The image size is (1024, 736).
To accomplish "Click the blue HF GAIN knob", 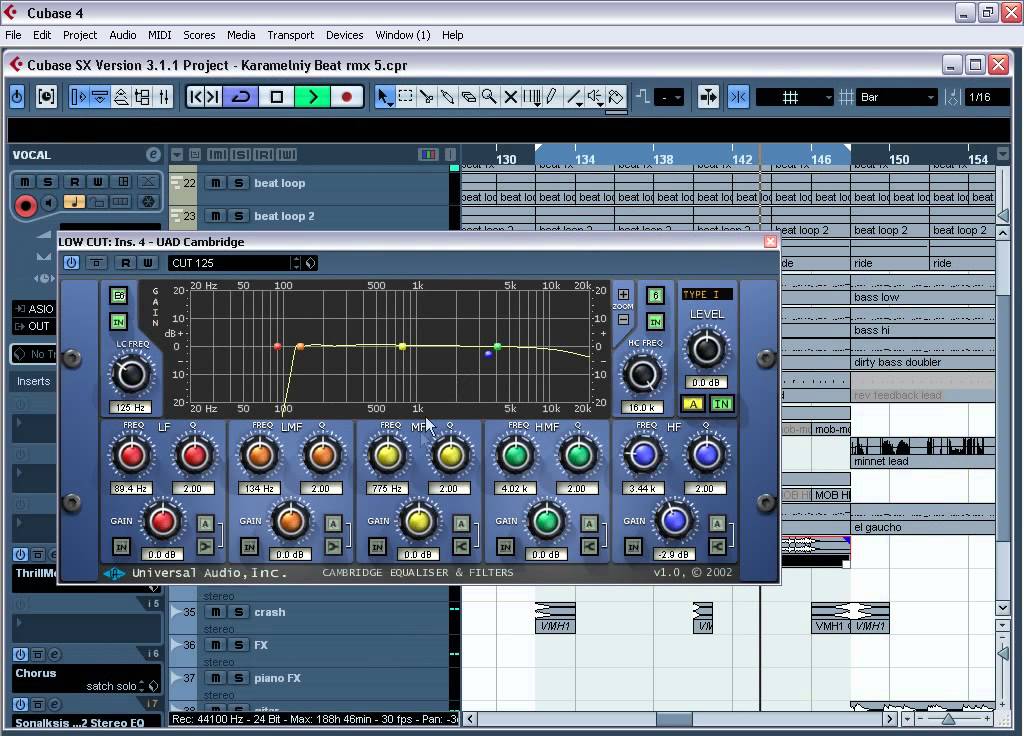I will pos(674,520).
